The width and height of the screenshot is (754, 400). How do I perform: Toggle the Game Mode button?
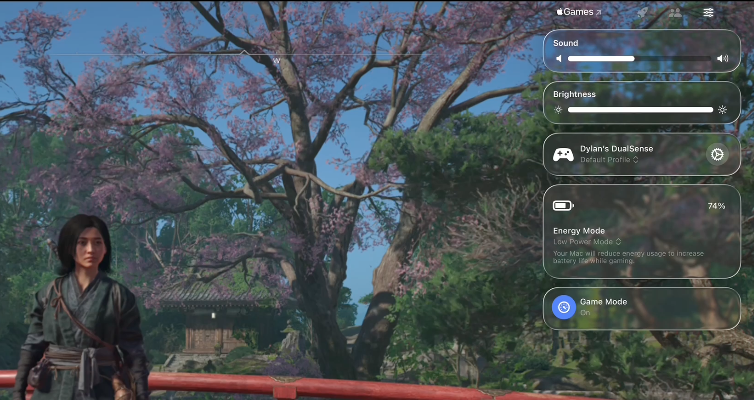[564, 307]
